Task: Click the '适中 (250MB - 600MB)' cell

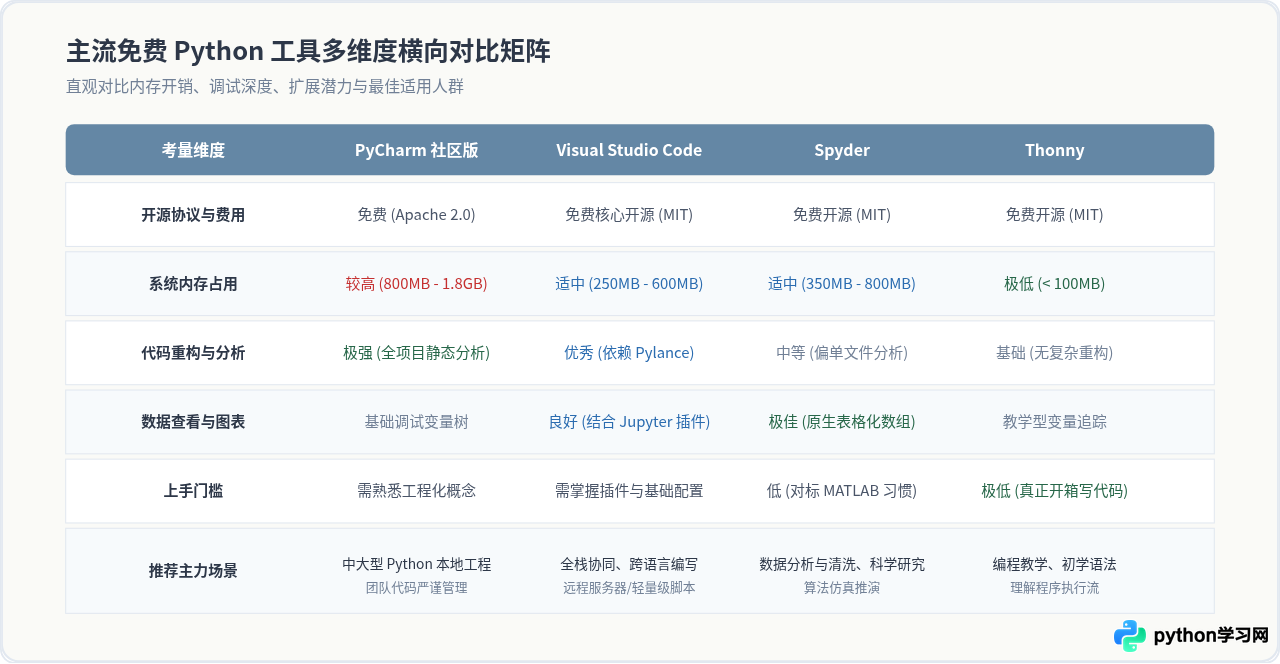Action: point(629,284)
